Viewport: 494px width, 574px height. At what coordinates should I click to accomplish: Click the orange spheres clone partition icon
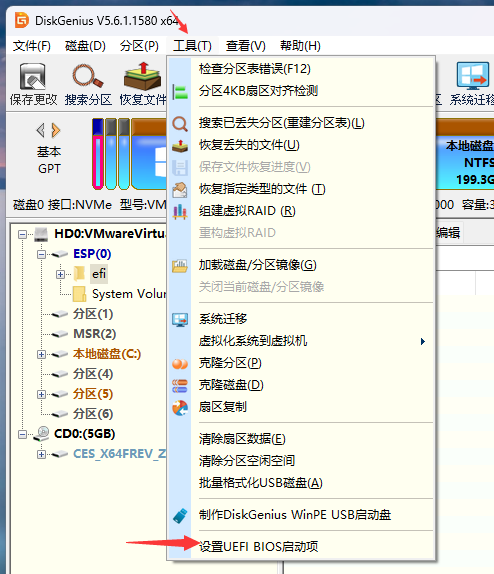tap(180, 364)
